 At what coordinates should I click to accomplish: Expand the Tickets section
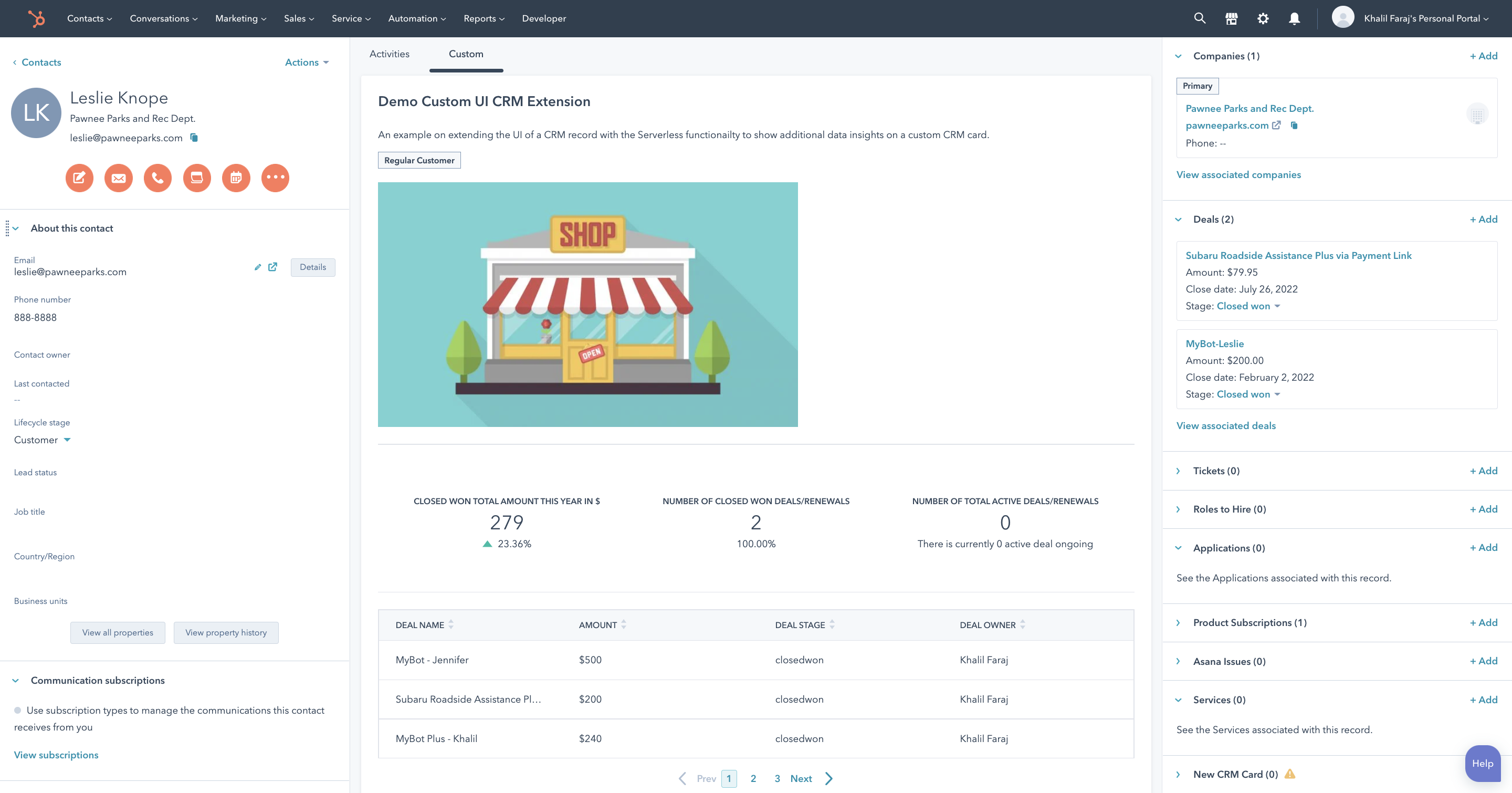1178,471
